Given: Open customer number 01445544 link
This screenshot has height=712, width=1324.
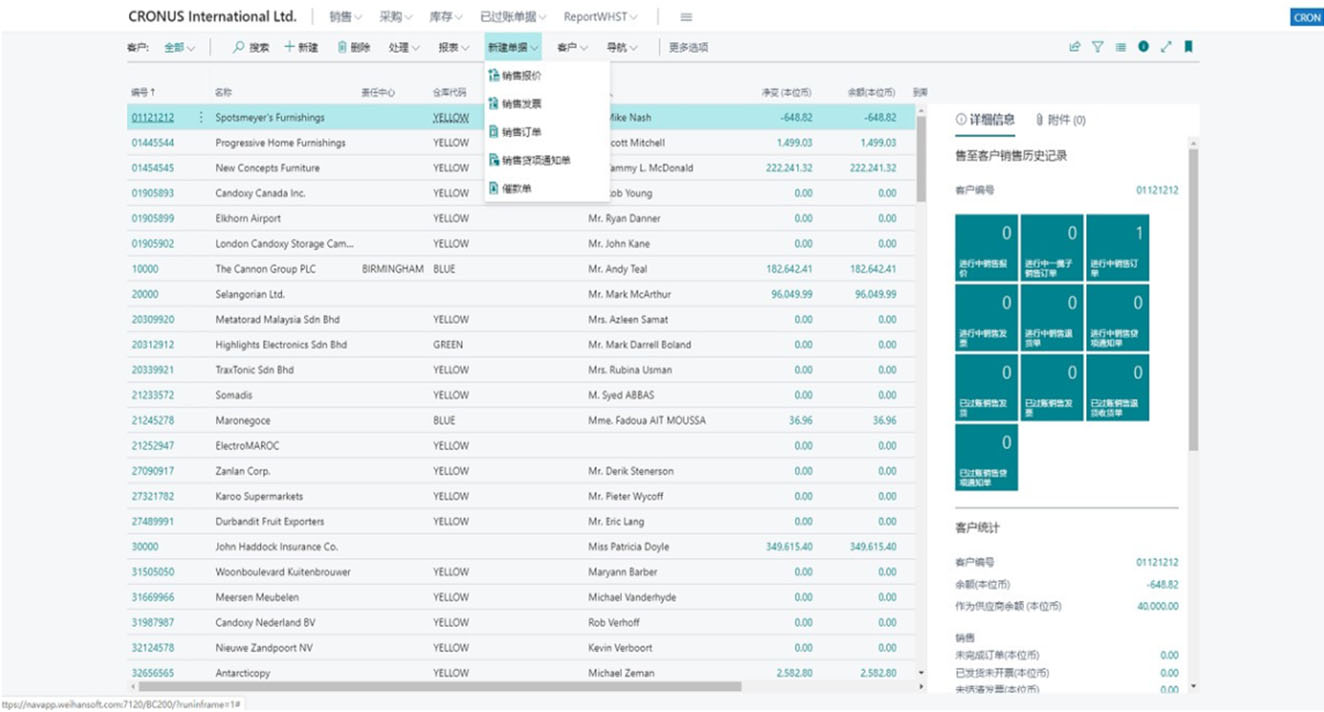Looking at the screenshot, I should (153, 143).
